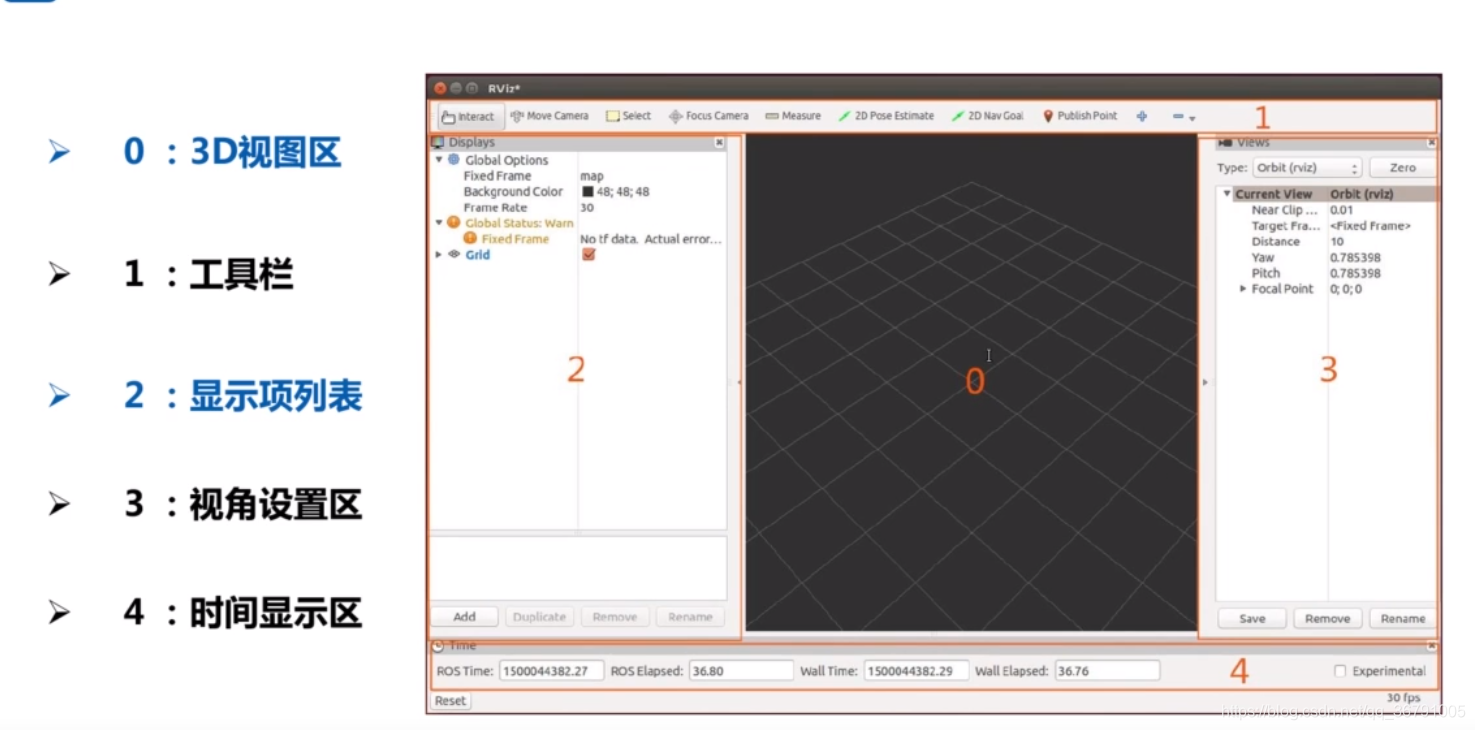
Task: Click the Rename button in Views panel
Action: pyautogui.click(x=1402, y=619)
